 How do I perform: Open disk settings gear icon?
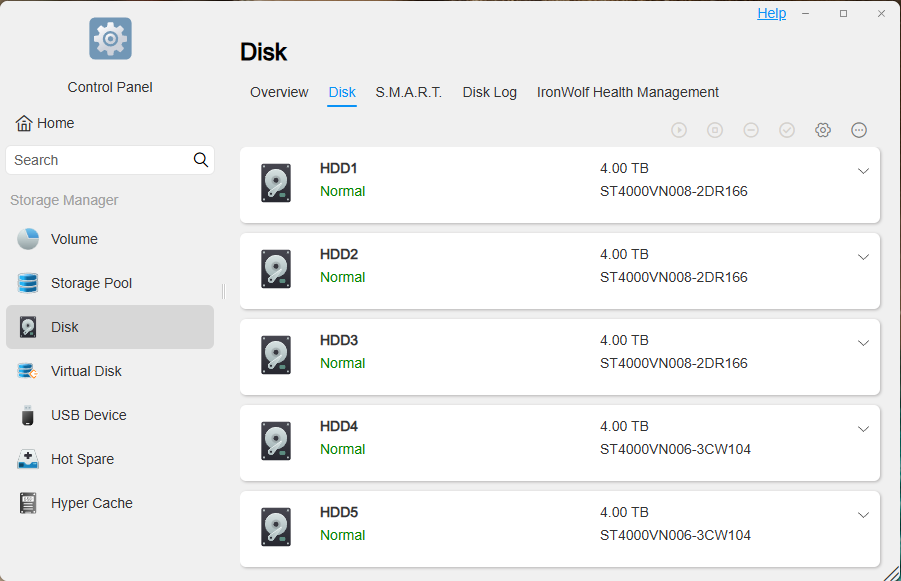point(823,130)
